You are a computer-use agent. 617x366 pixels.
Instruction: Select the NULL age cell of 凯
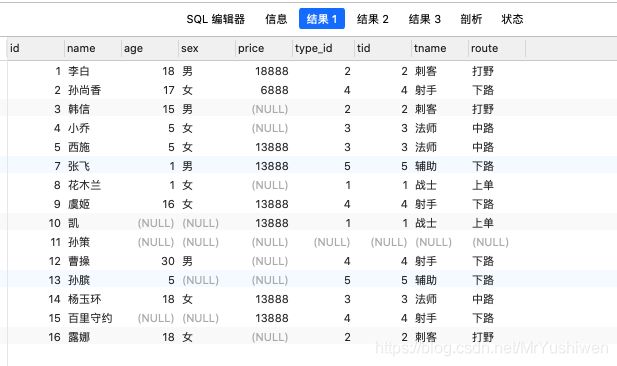156,223
